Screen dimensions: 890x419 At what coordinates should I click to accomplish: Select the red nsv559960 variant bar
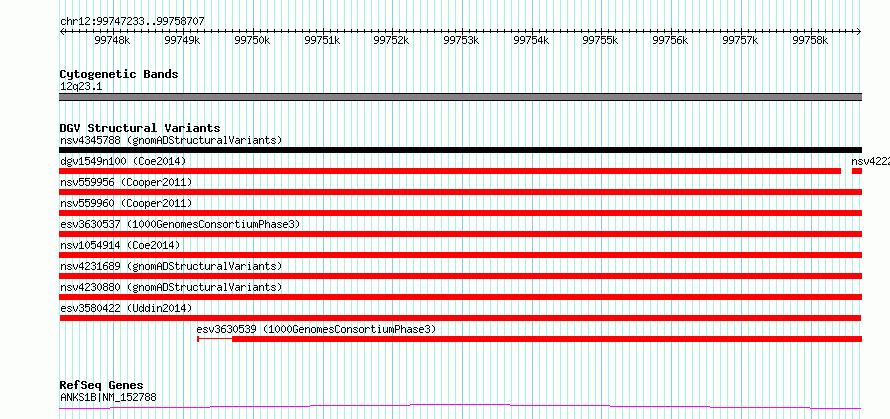coord(461,213)
